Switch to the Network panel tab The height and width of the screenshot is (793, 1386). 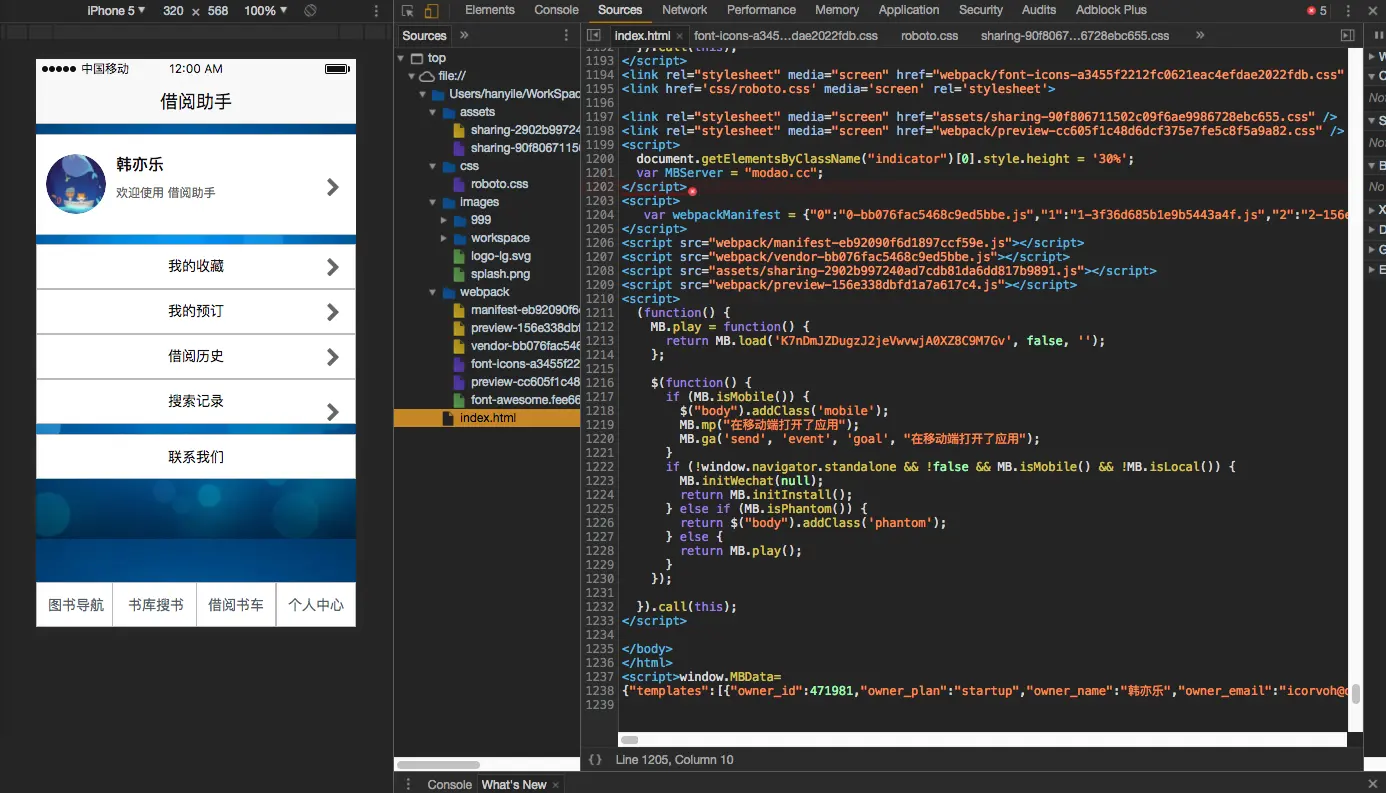coord(684,10)
